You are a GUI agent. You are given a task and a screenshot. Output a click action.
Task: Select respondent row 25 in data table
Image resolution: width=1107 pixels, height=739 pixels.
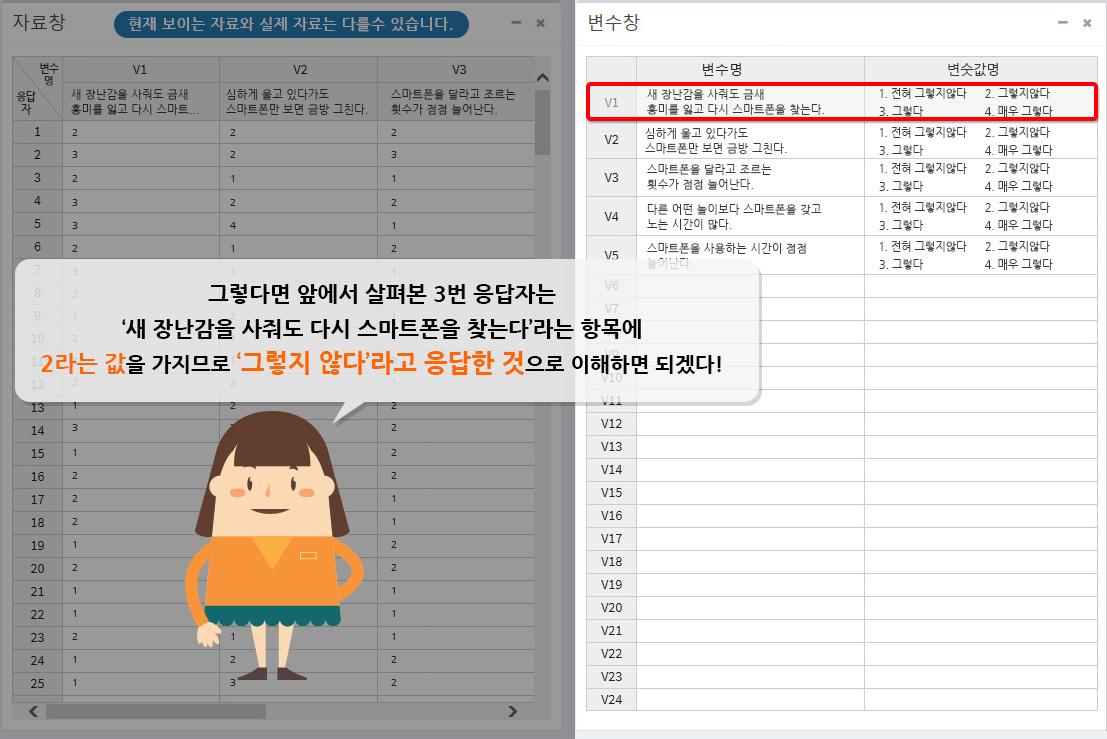coord(273,683)
